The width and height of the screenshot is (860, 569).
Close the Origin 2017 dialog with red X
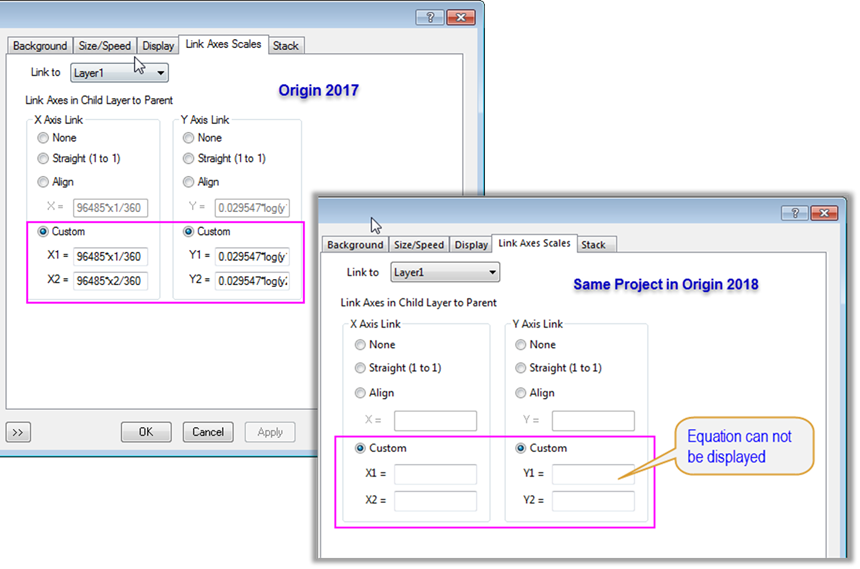point(461,18)
